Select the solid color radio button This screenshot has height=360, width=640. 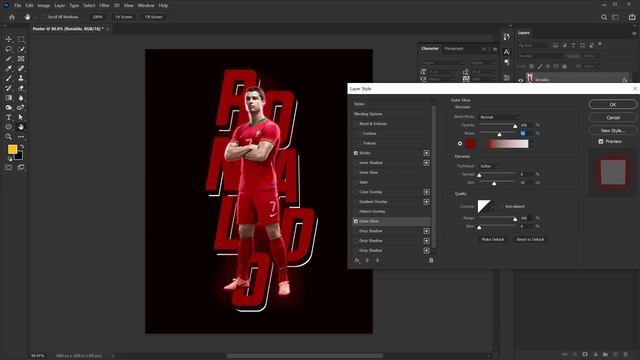[x=460, y=144]
